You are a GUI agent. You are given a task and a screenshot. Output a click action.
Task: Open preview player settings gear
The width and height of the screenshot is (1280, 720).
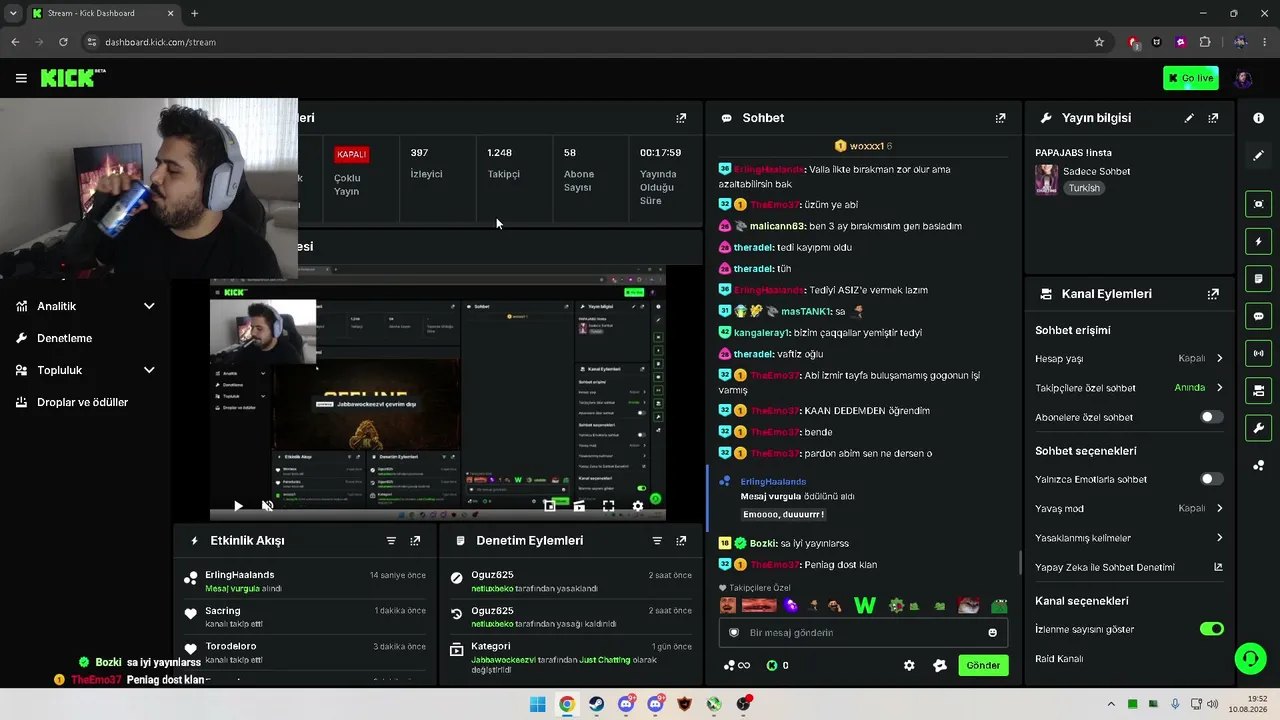(x=638, y=506)
